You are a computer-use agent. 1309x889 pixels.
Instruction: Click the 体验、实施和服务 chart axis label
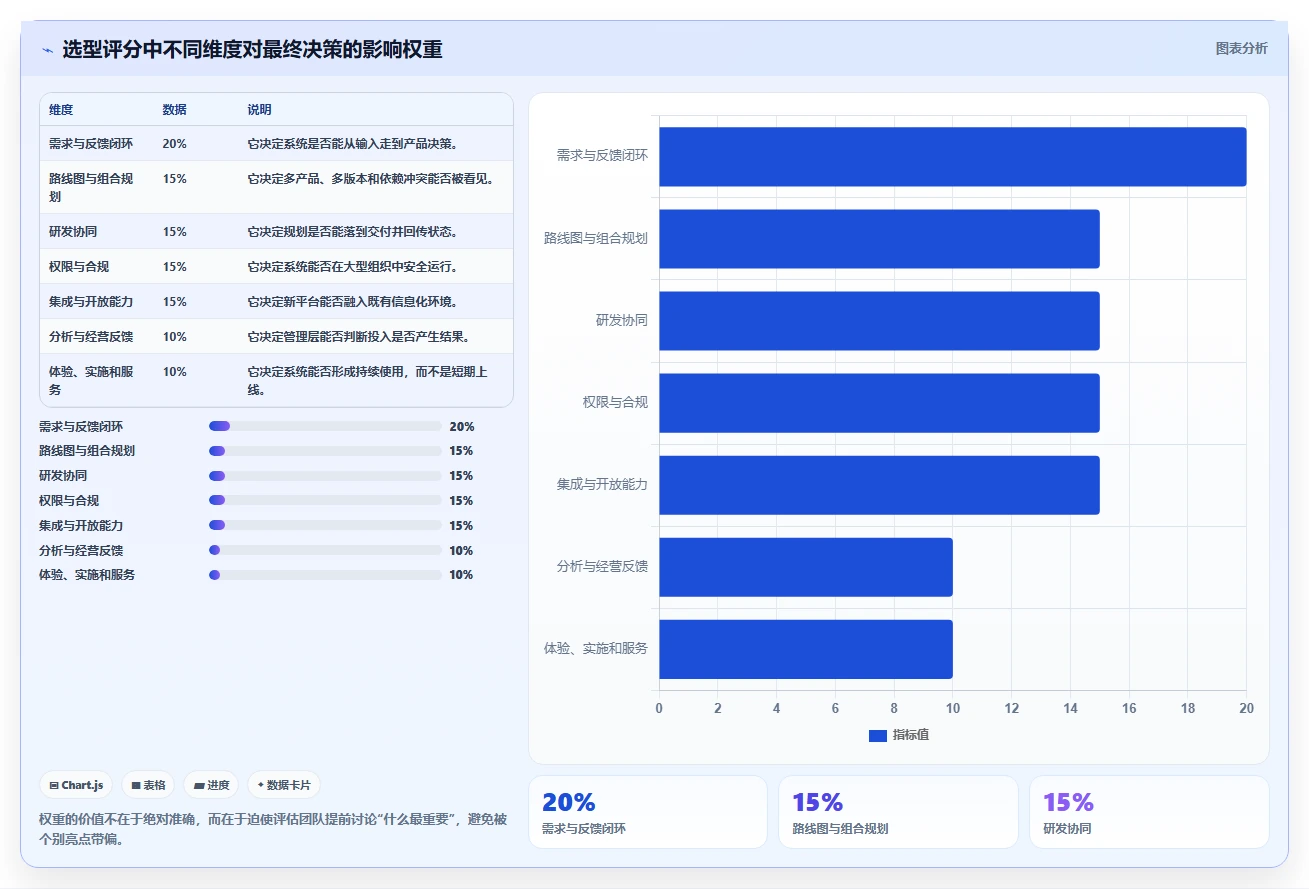[x=596, y=649]
